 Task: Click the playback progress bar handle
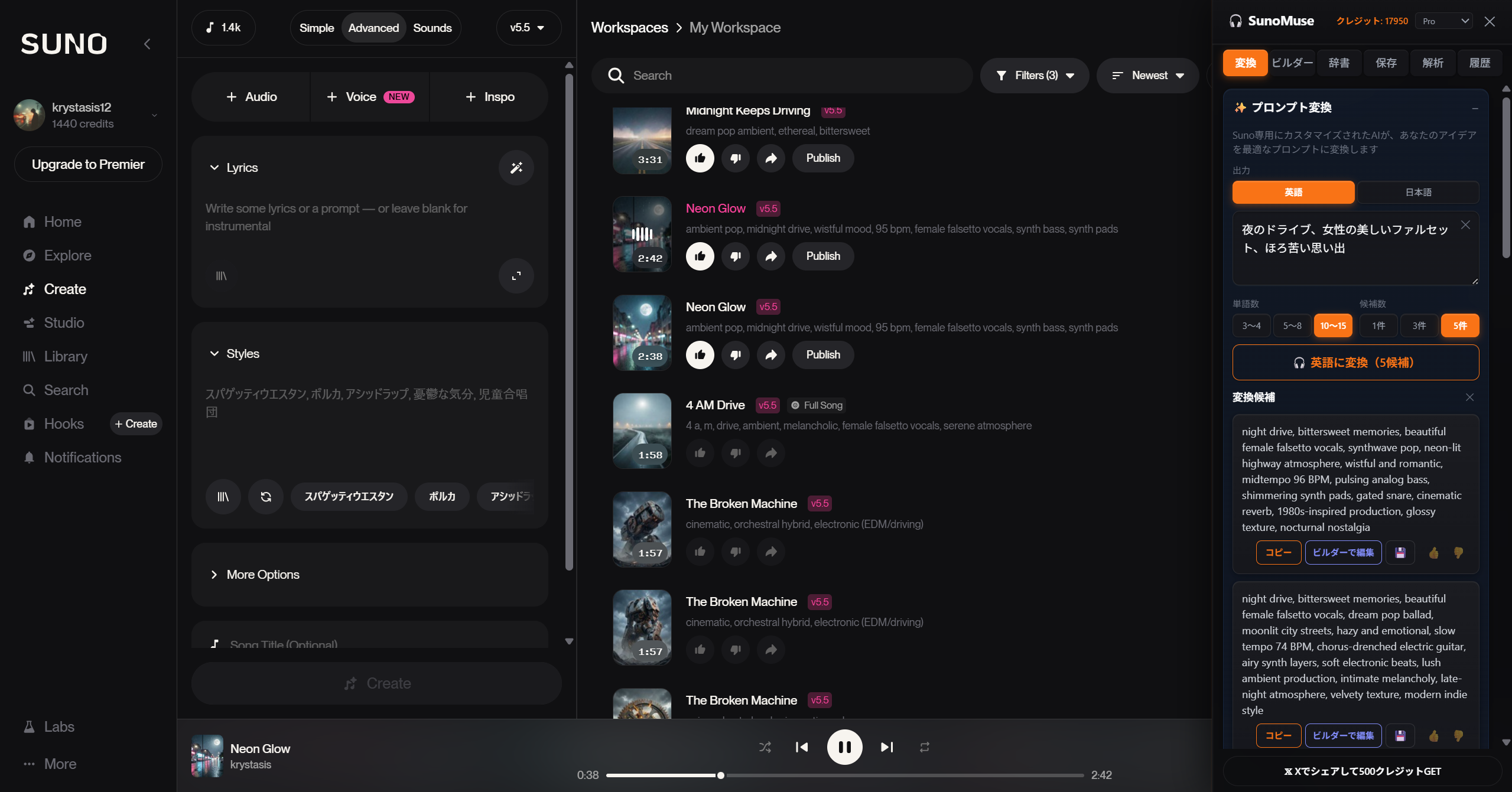(721, 775)
